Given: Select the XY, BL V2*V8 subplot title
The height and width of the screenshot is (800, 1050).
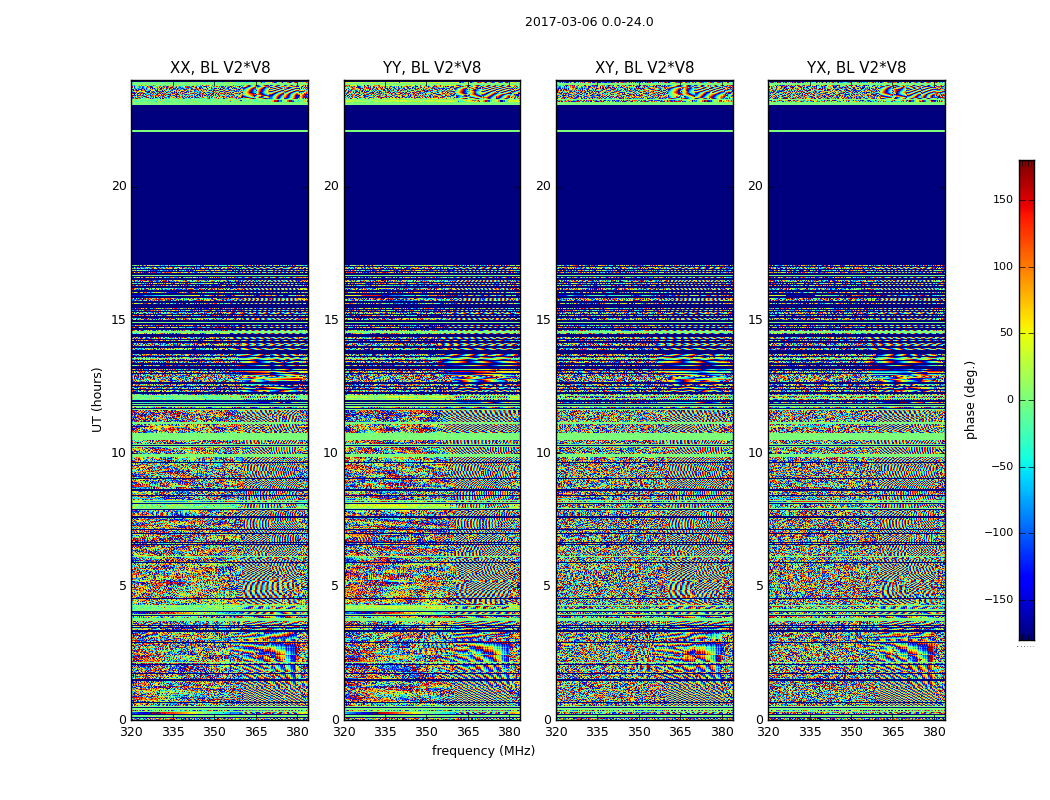Looking at the screenshot, I should tap(644, 68).
